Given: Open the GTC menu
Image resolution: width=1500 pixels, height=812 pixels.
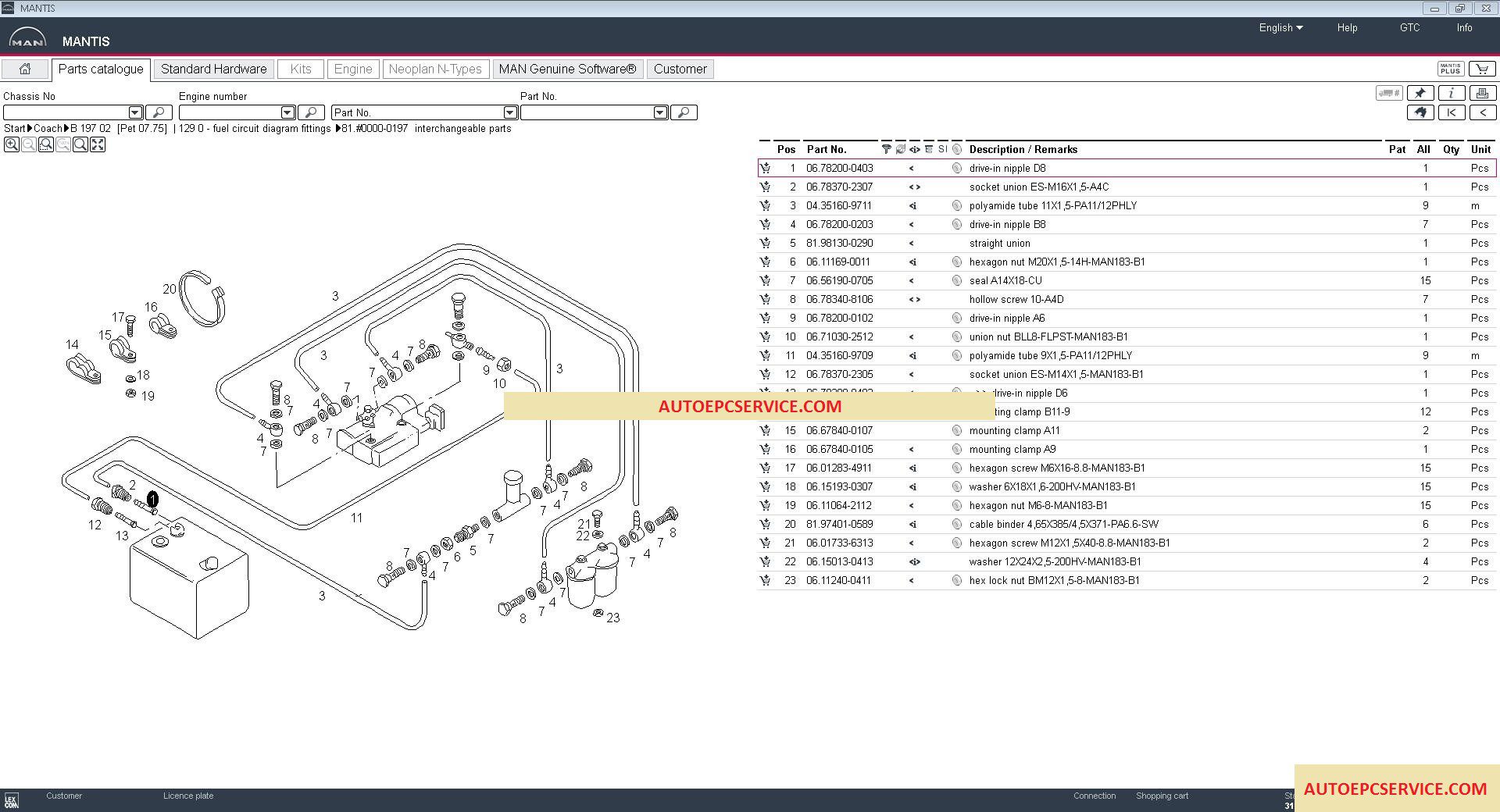Looking at the screenshot, I should pos(1409,28).
